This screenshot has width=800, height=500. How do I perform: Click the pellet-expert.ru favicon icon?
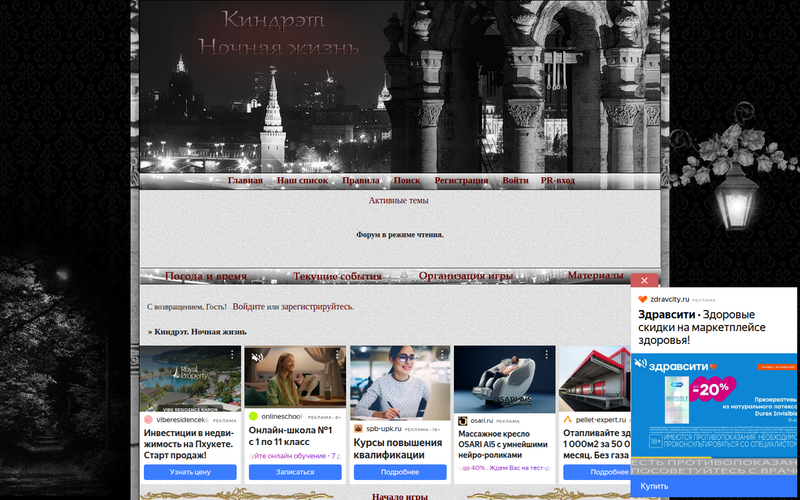point(567,420)
